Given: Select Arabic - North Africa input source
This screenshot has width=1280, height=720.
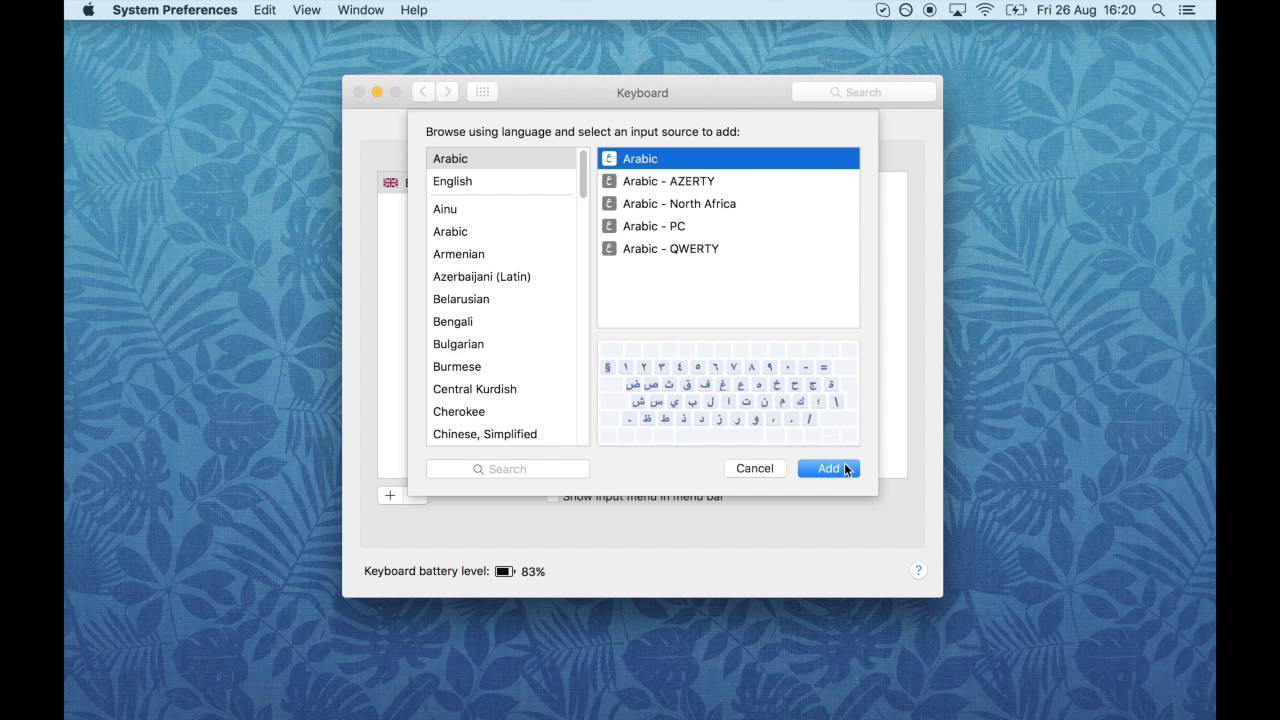Looking at the screenshot, I should [x=728, y=204].
